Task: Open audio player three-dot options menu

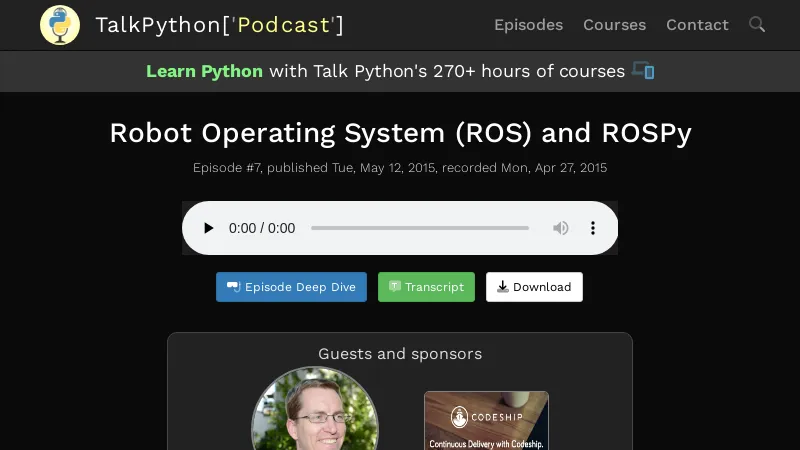Action: tap(593, 228)
